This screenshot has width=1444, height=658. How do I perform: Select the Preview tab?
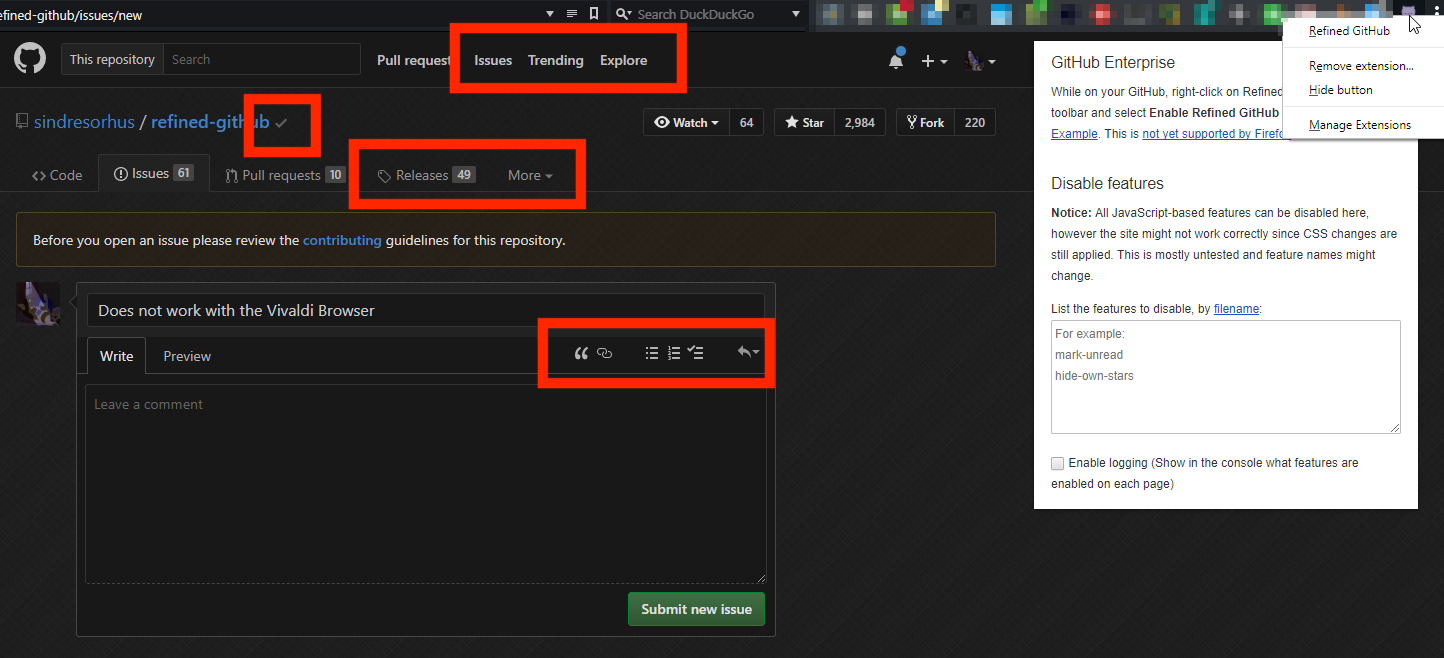(187, 356)
